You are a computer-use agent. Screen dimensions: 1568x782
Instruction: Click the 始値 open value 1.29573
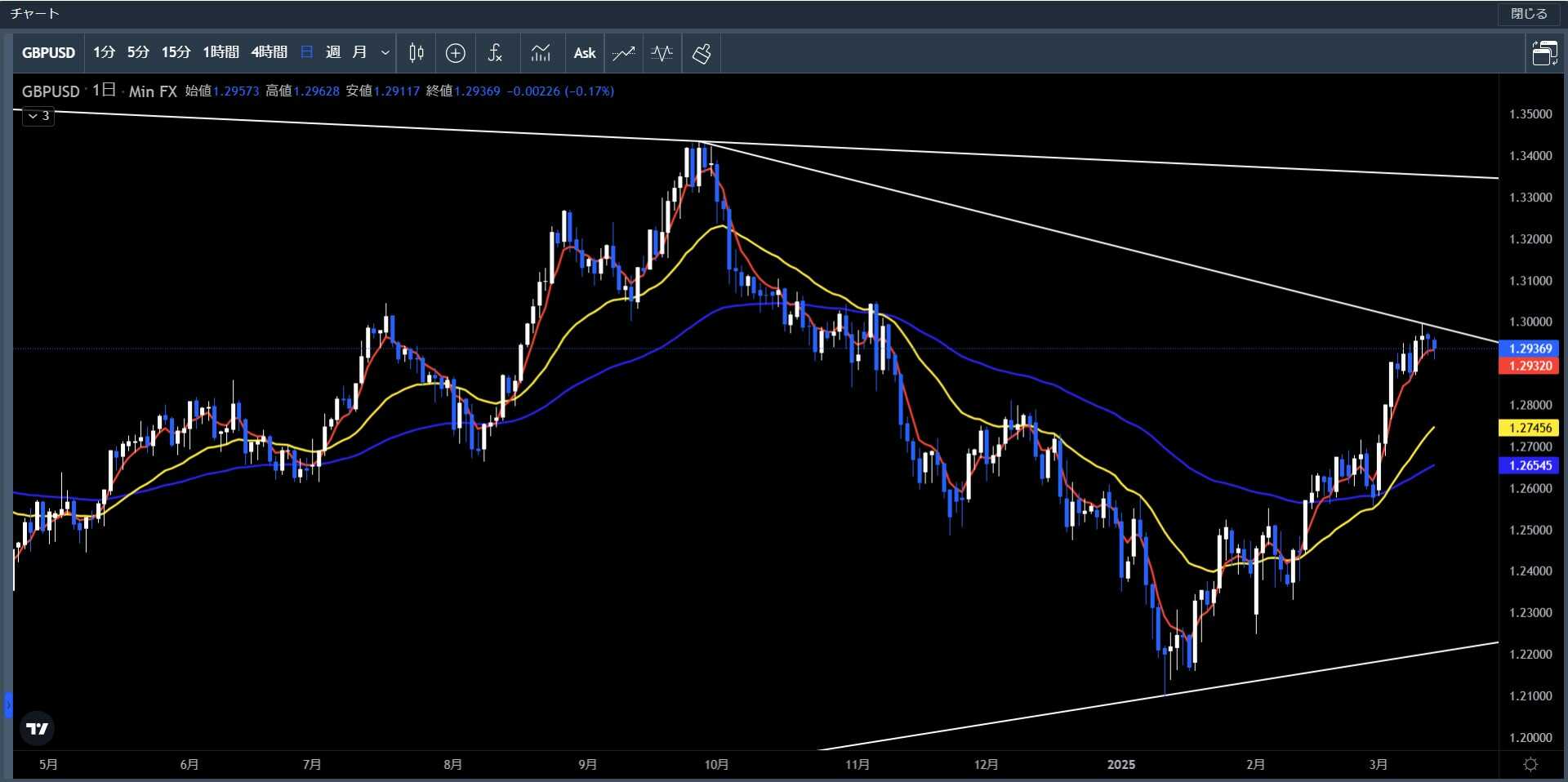[236, 91]
